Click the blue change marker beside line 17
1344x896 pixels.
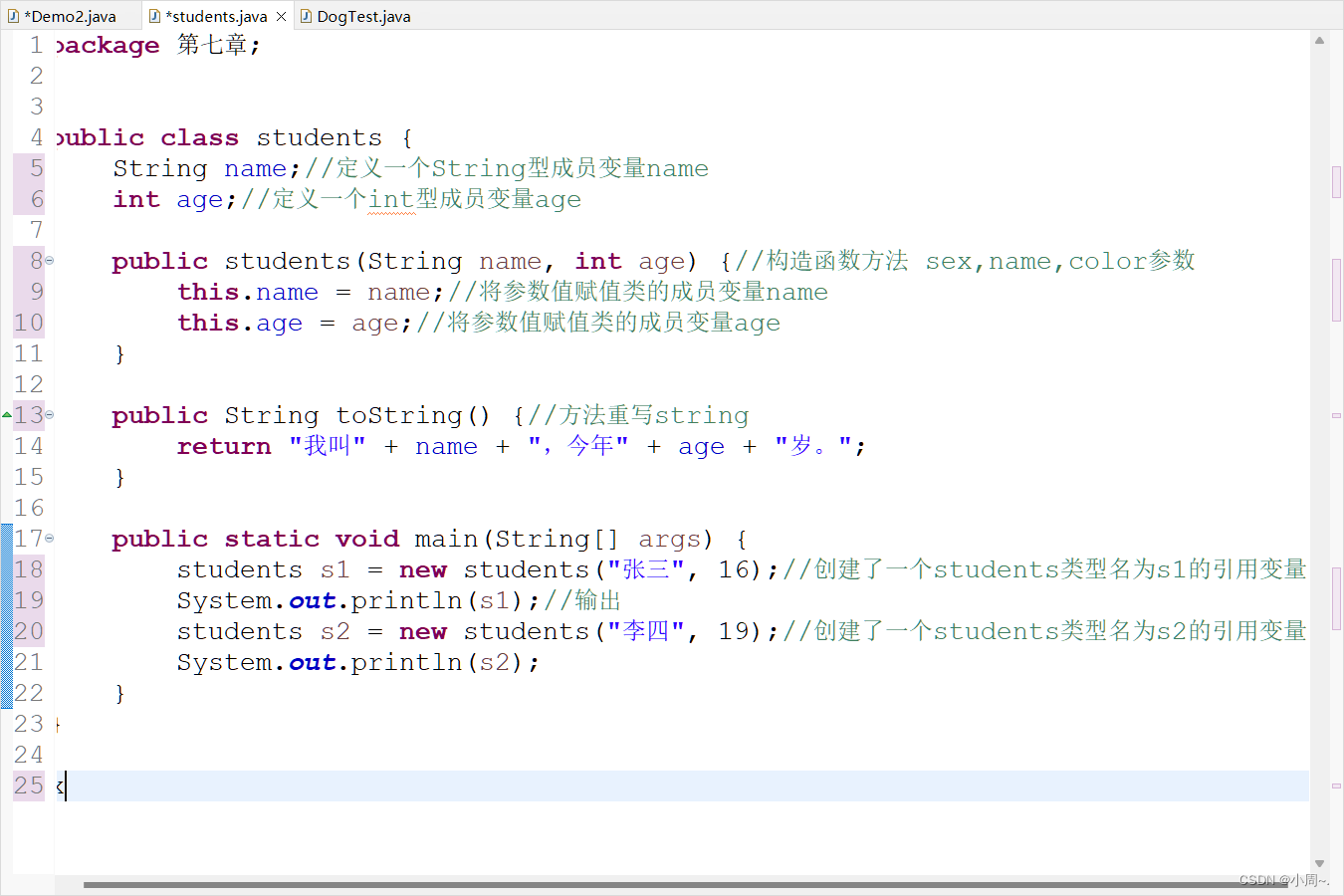tap(5, 538)
